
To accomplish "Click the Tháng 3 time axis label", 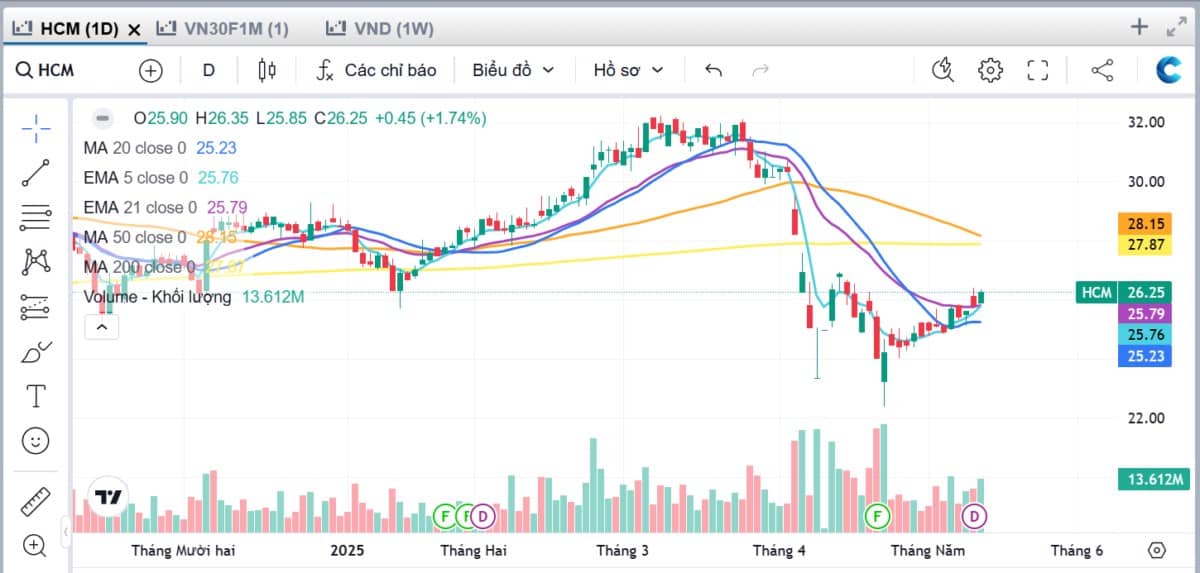I will click(x=622, y=550).
